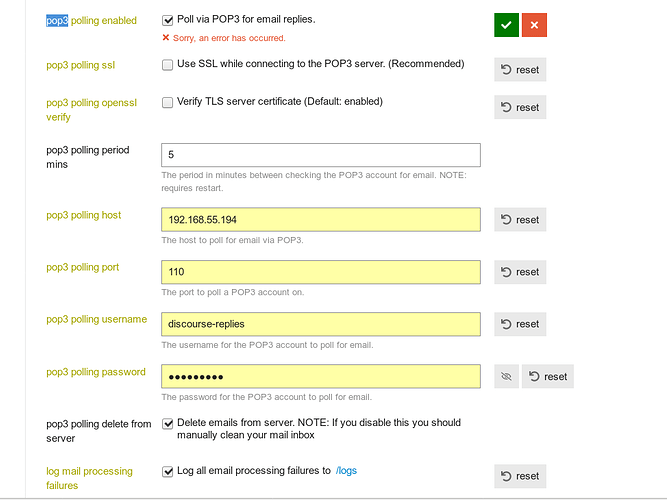This screenshot has height=500, width=667.
Task: Cancel pop3 polling enabled change with red X
Action: tap(534, 25)
